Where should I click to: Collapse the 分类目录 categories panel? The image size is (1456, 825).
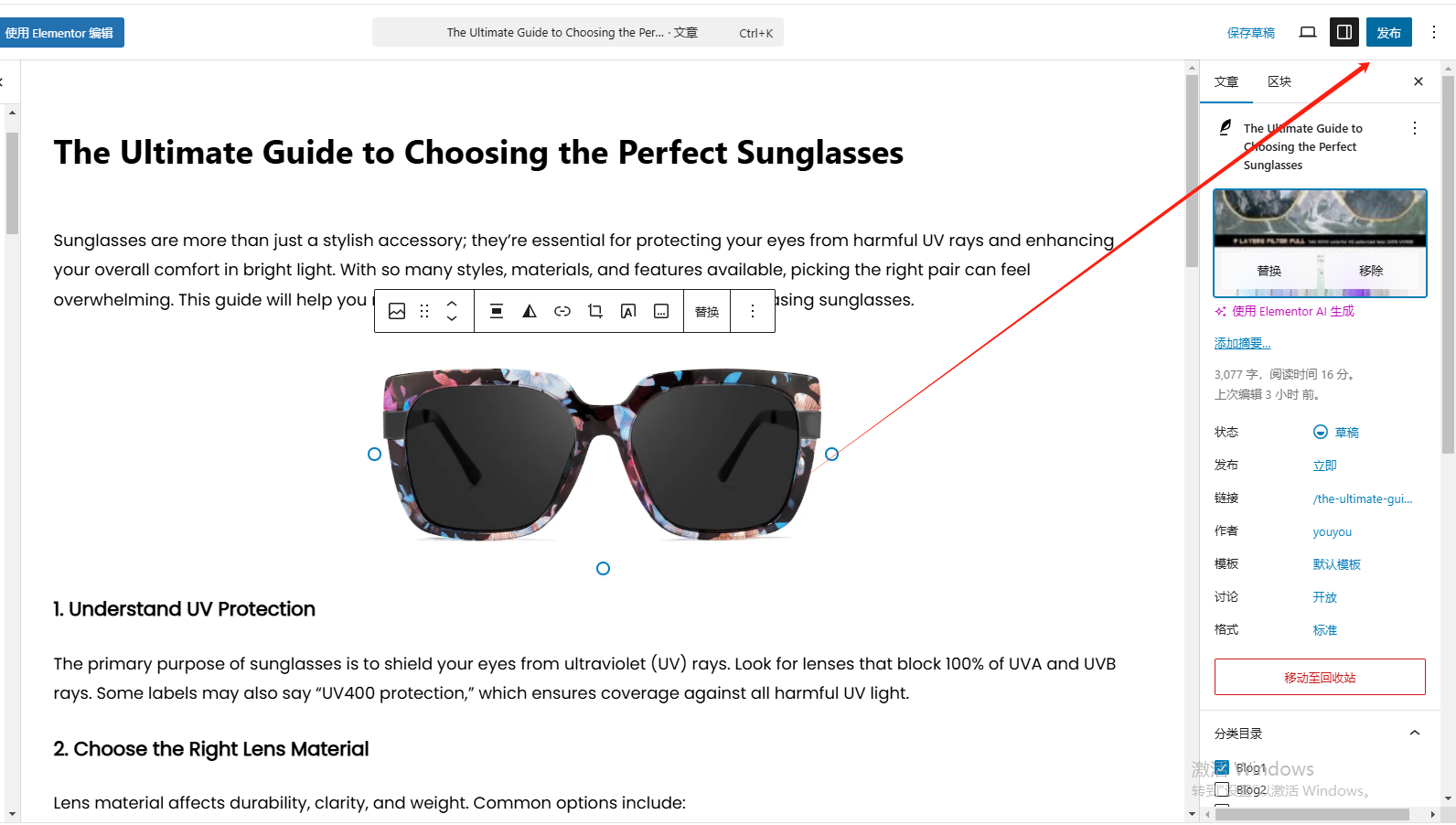1414,733
